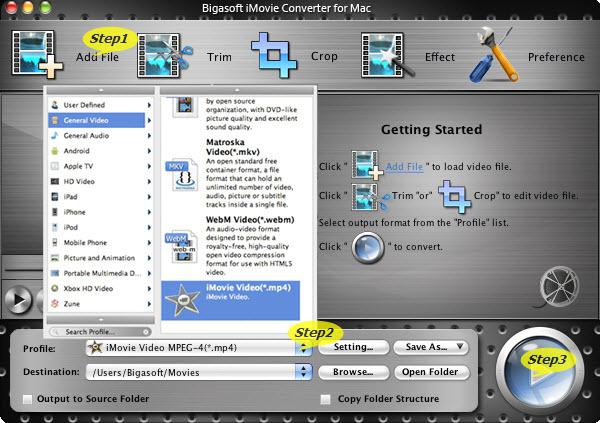This screenshot has width=600, height=423.
Task: Click the Xbox HD Video icon
Action: coord(55,289)
